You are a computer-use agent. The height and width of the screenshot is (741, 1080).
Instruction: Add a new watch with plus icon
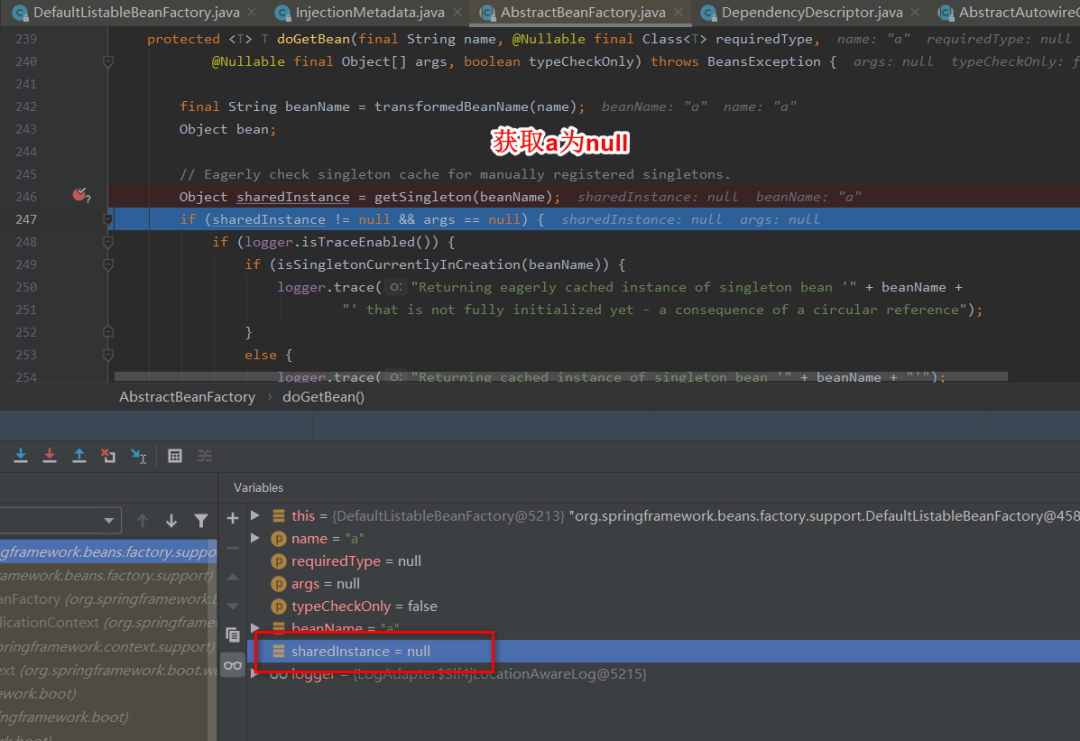click(233, 518)
